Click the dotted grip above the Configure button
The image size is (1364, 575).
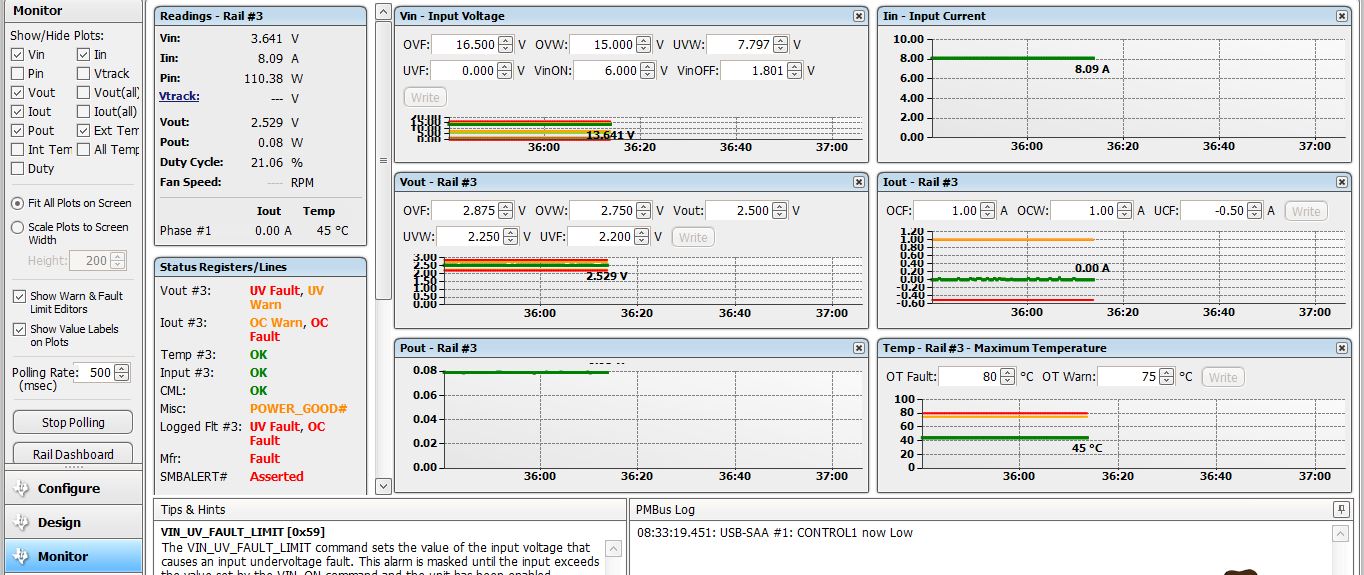pos(73,467)
